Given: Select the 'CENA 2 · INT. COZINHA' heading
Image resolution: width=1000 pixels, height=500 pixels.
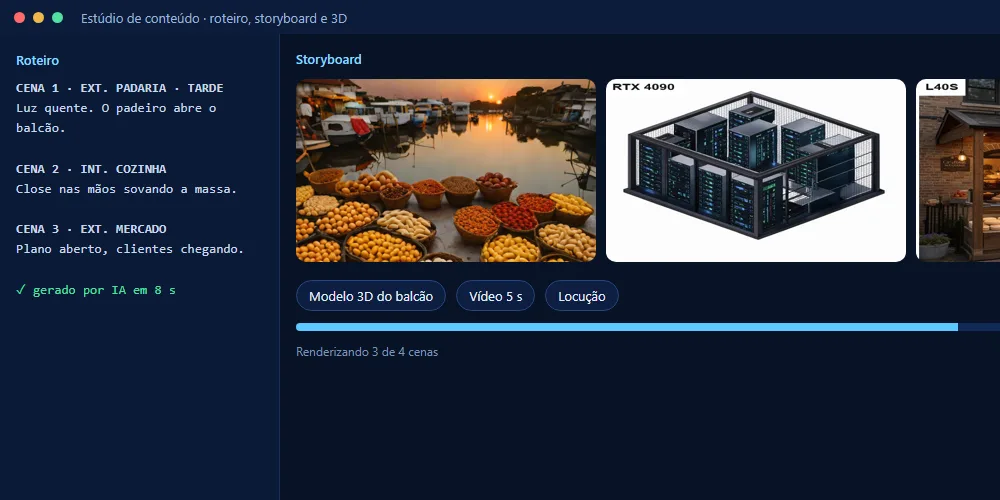Looking at the screenshot, I should 91,169.
